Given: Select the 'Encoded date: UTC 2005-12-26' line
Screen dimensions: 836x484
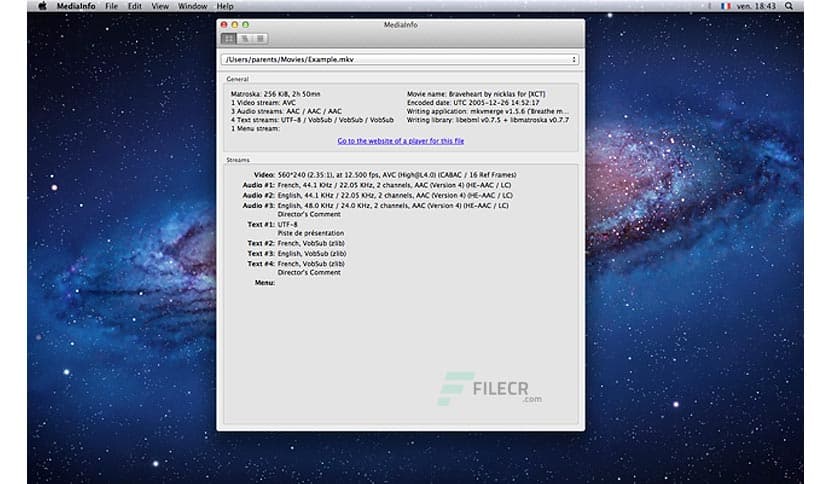Looking at the screenshot, I should (473, 103).
